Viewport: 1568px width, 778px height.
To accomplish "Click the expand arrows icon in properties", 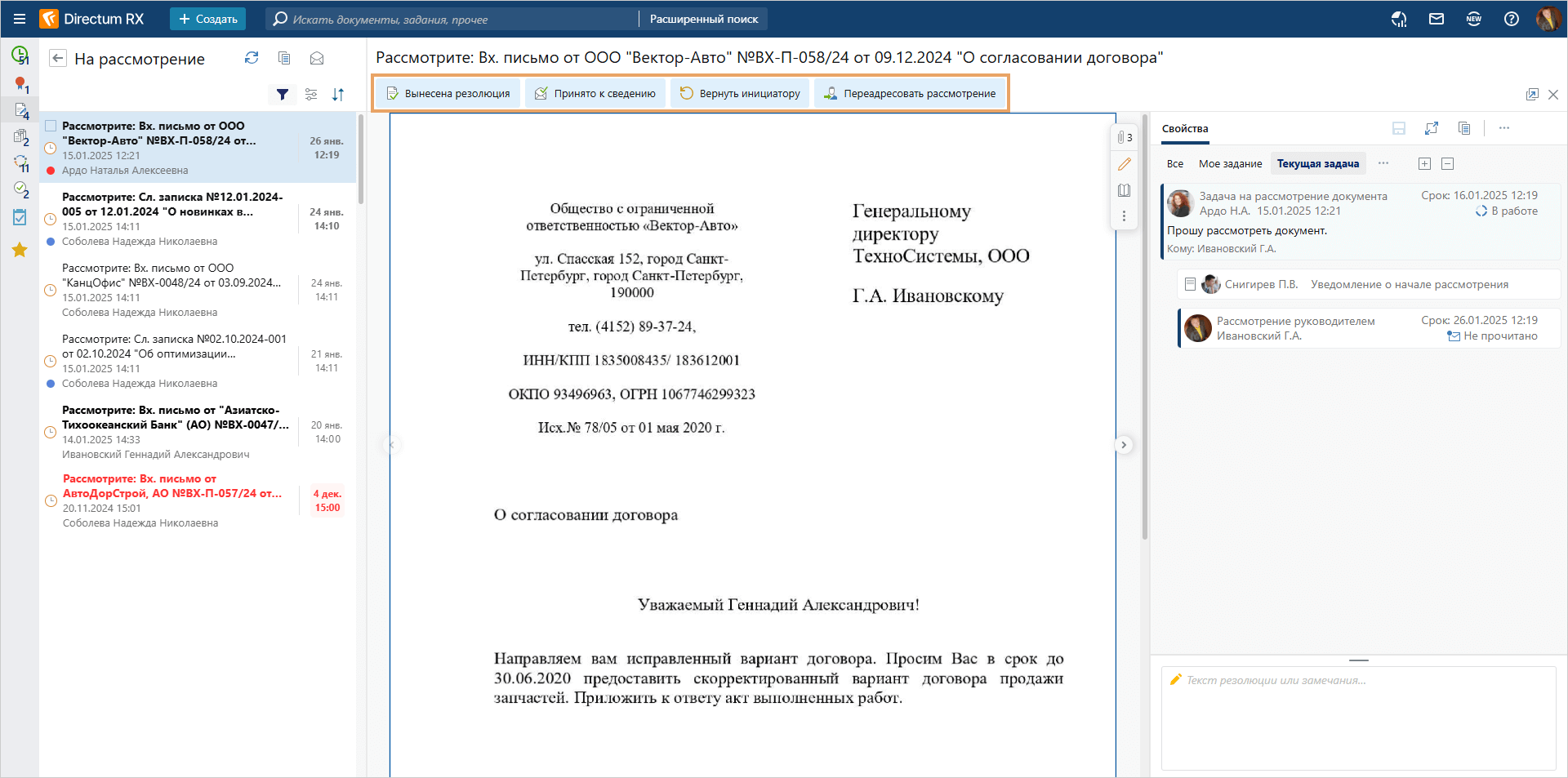I will (1432, 128).
